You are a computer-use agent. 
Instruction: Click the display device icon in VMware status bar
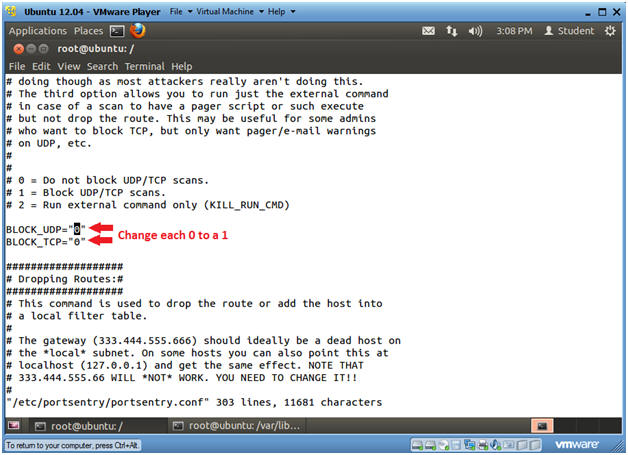coord(509,445)
